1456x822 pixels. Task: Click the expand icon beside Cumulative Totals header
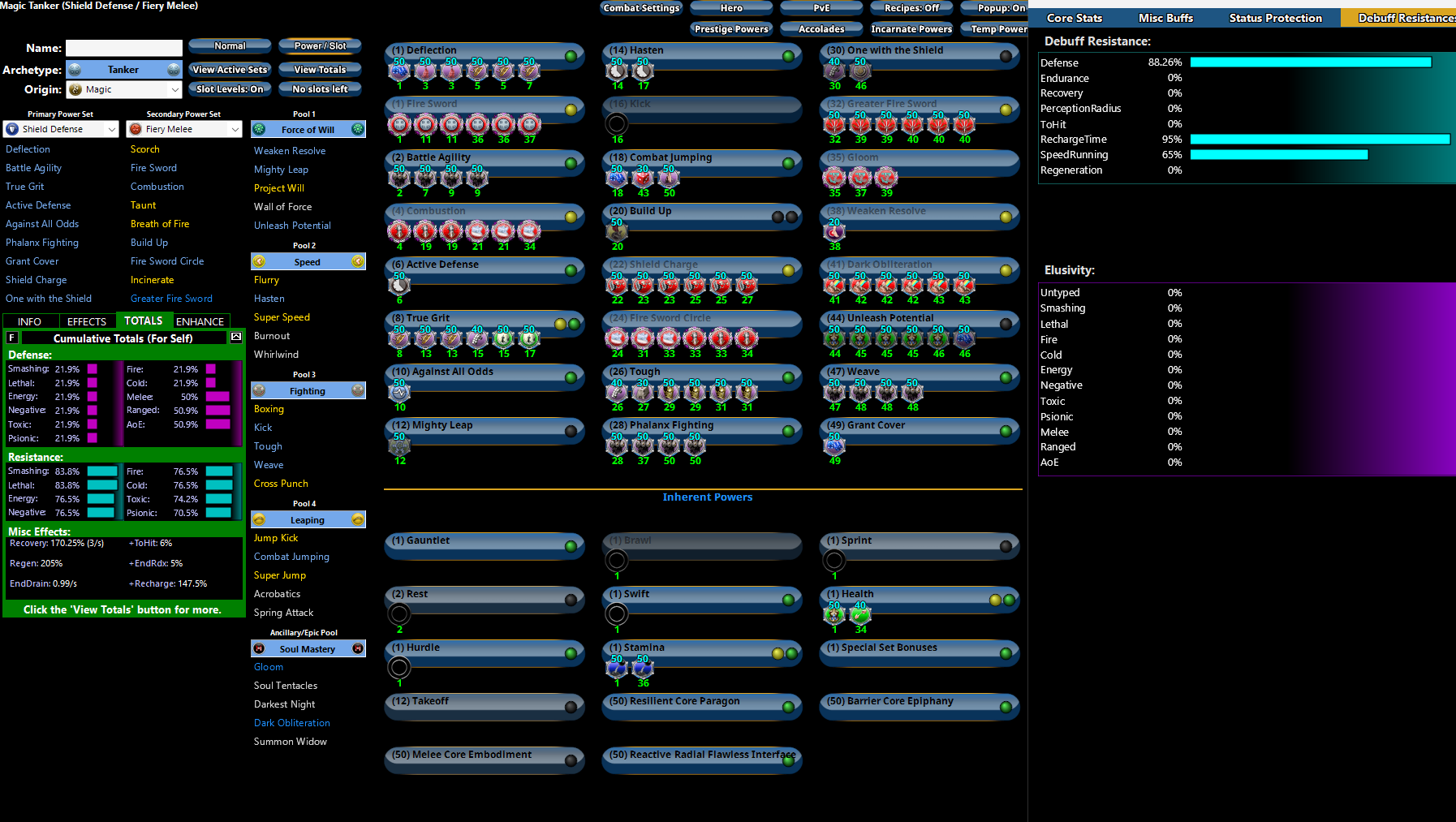(x=236, y=338)
